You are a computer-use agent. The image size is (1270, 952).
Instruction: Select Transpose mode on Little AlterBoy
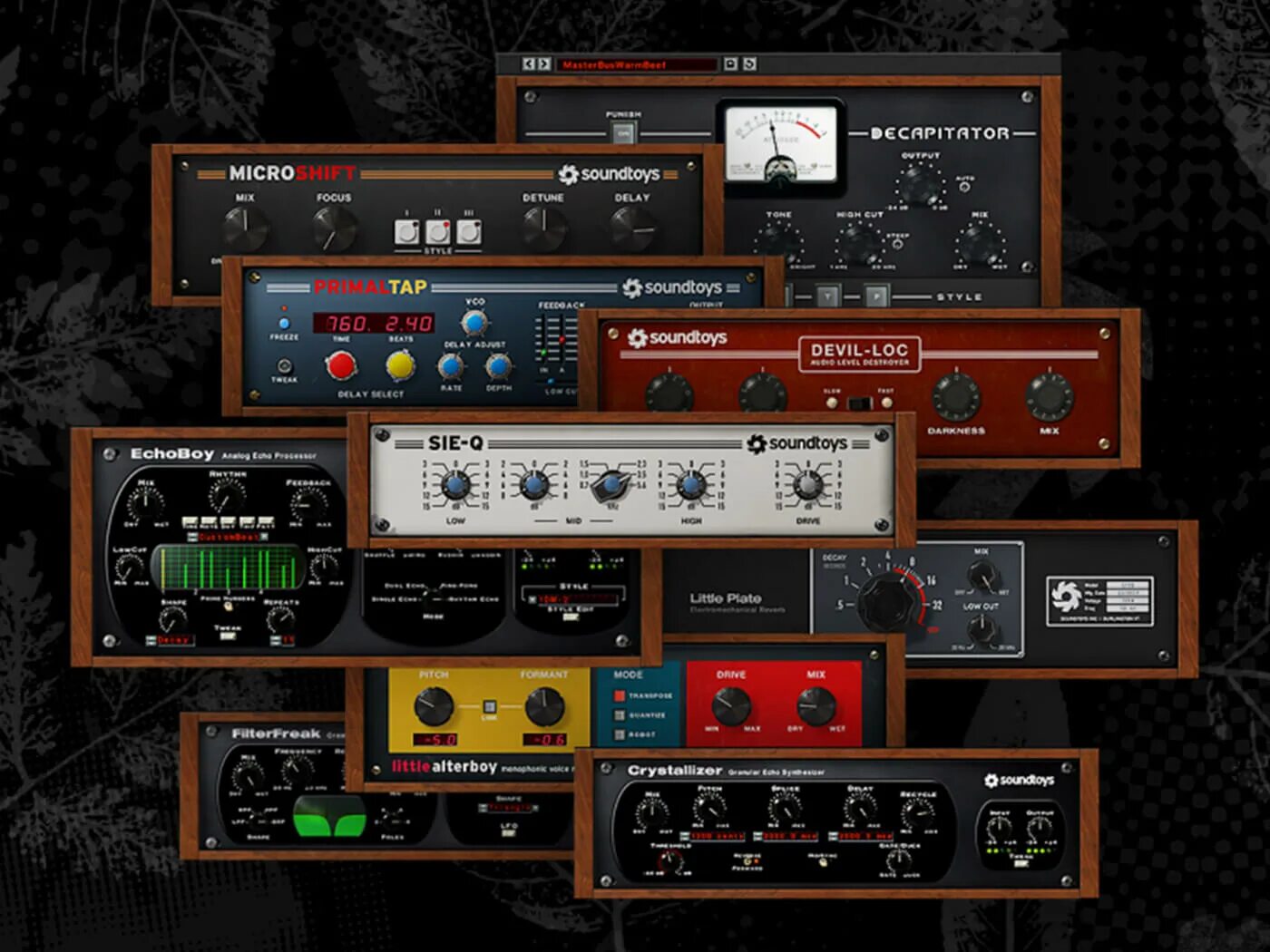point(620,695)
